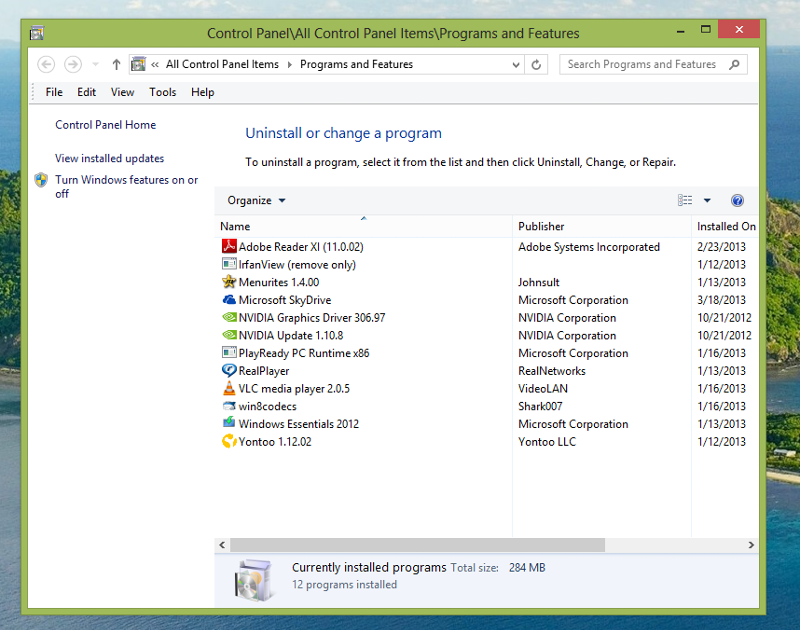Go forward with the Forward arrow
Image resolution: width=800 pixels, height=630 pixels.
[73, 64]
